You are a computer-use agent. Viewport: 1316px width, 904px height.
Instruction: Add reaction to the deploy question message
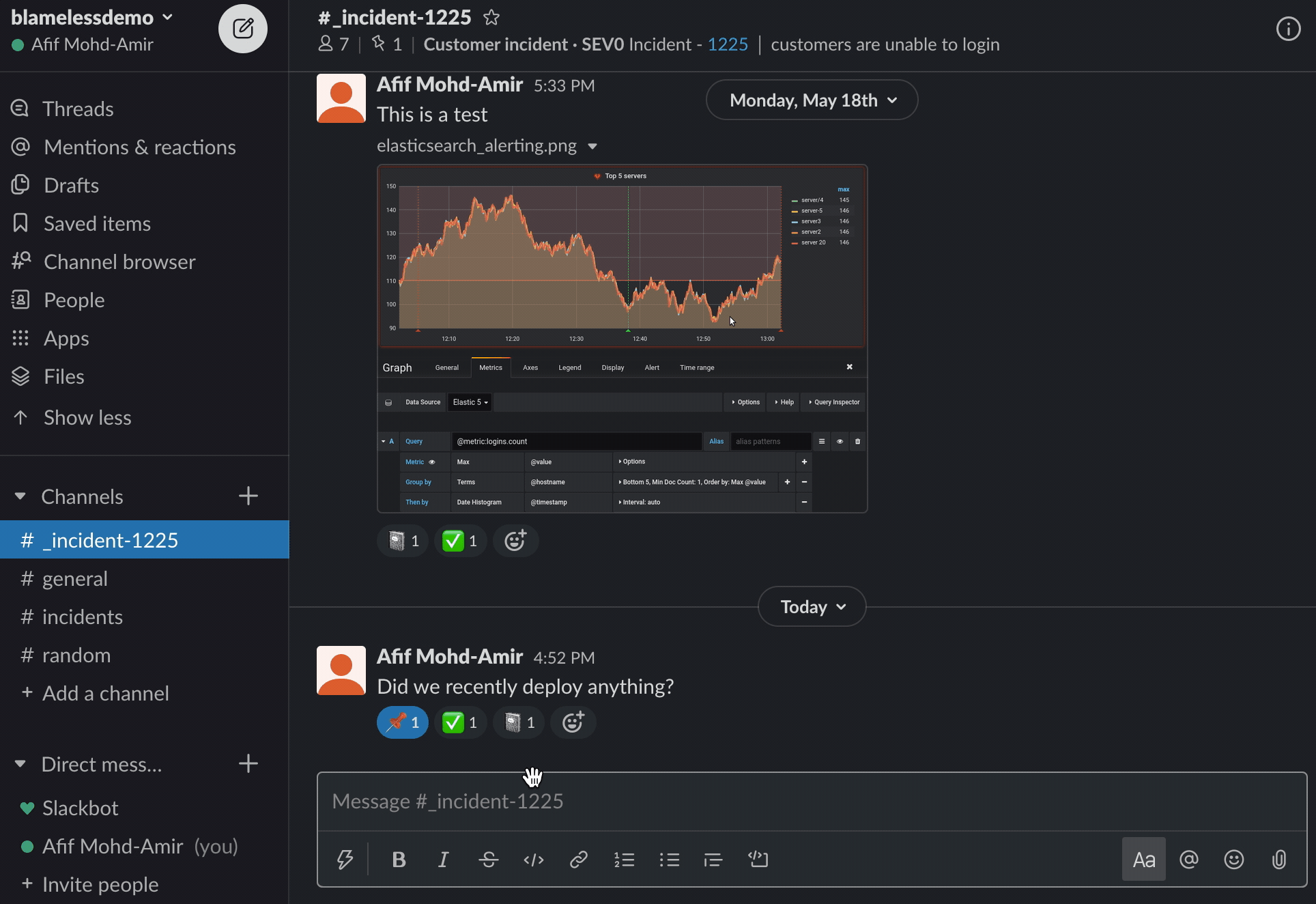573,722
